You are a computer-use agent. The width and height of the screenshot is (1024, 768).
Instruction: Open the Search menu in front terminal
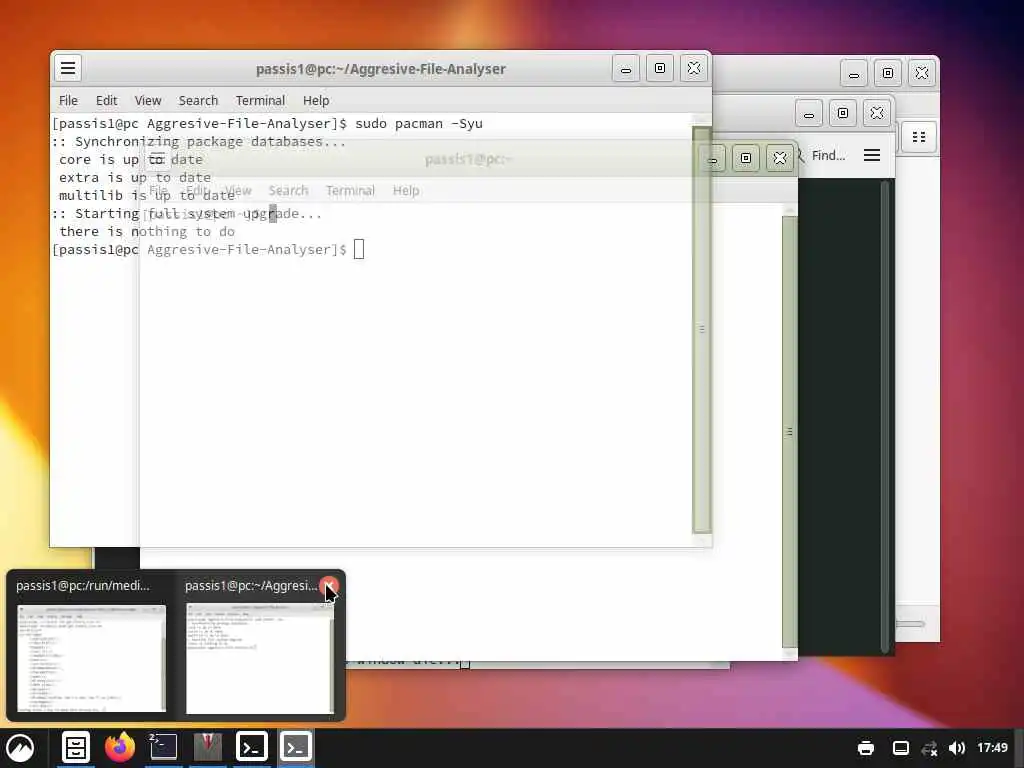[x=198, y=101]
